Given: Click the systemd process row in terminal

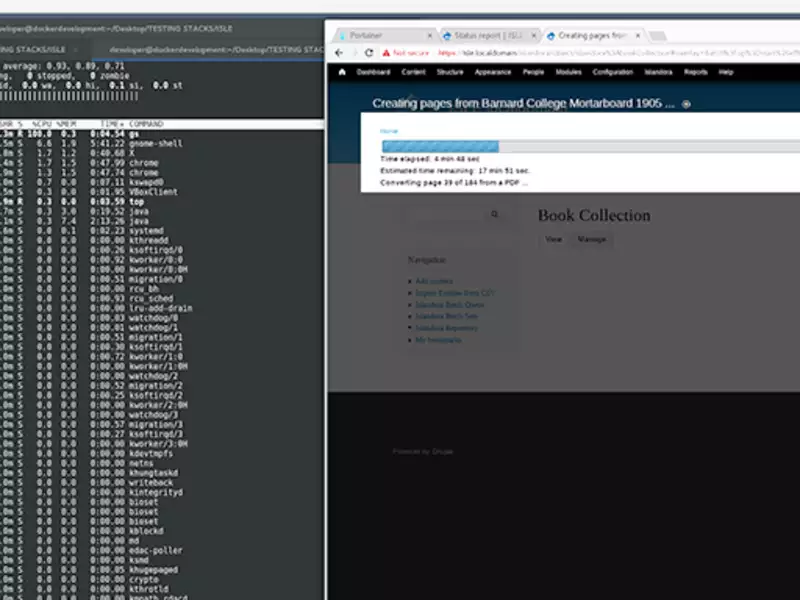Looking at the screenshot, I should point(162,231).
